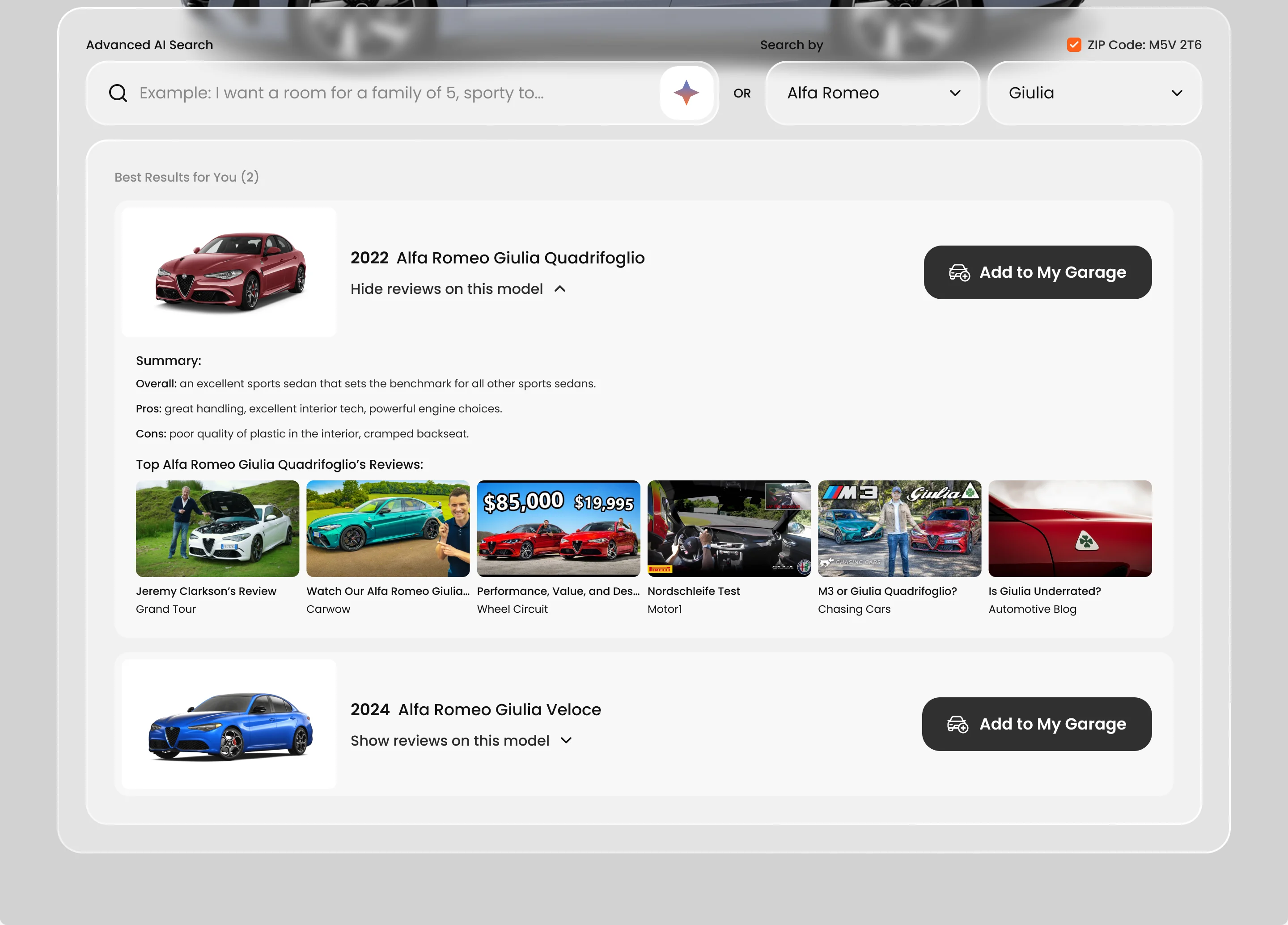
Task: Click the 2022 Alfa Romeo Giulia Quadrifoglio title
Action: tap(497, 258)
